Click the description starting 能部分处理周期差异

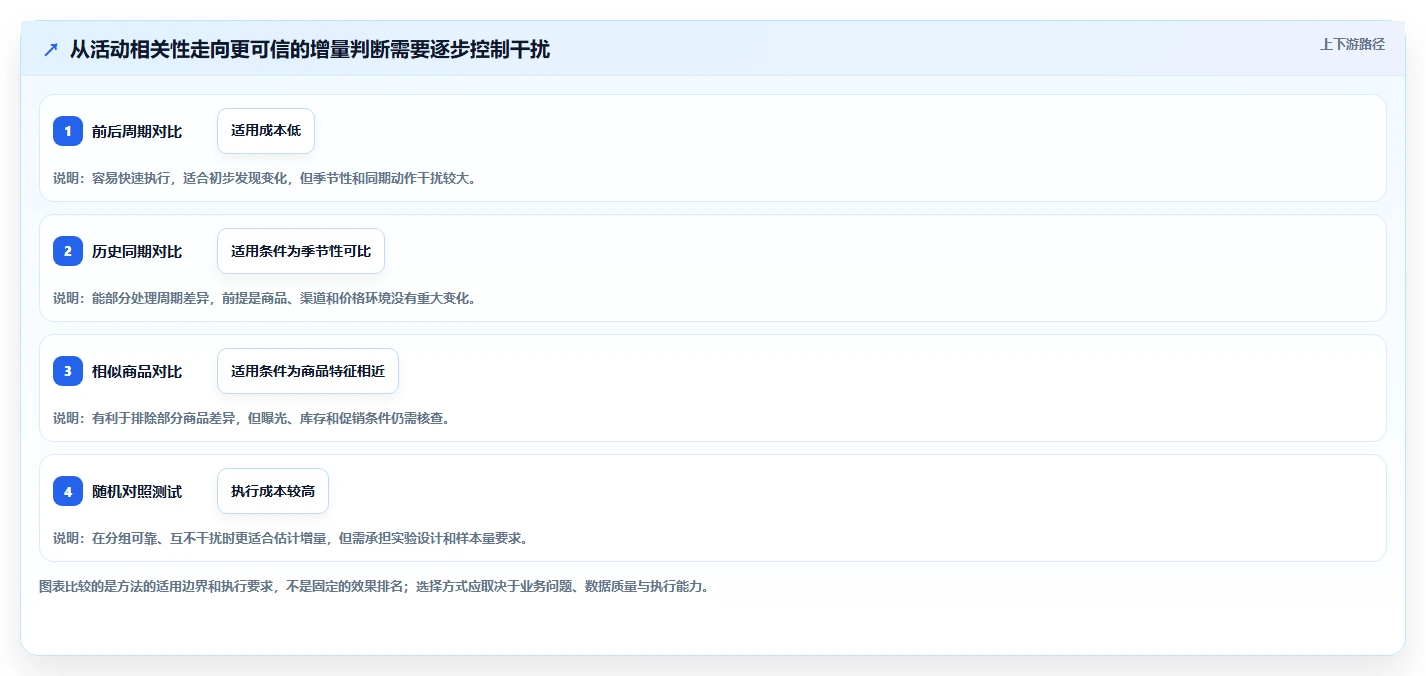tap(267, 298)
